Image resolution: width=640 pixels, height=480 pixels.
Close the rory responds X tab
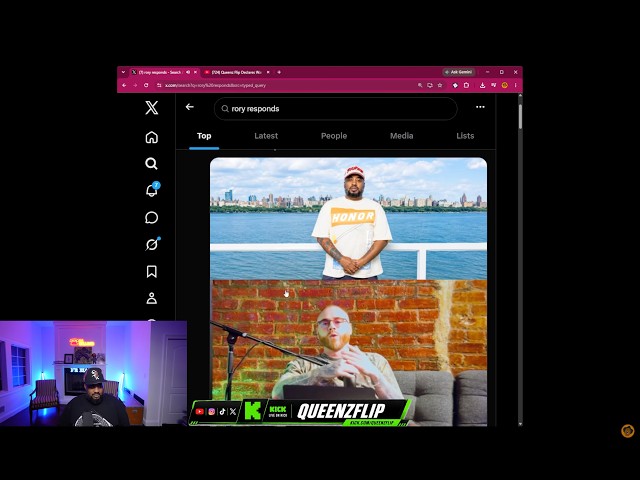(196, 72)
